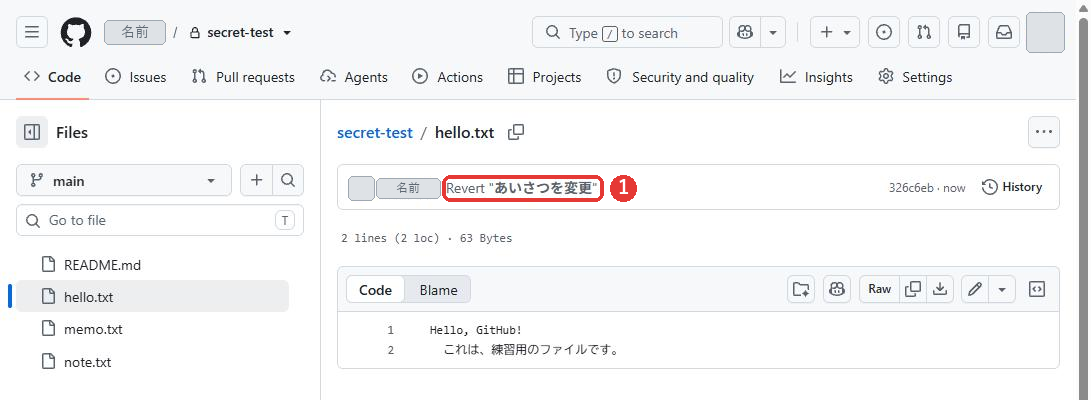Open the more file actions ellipsis

1044,132
